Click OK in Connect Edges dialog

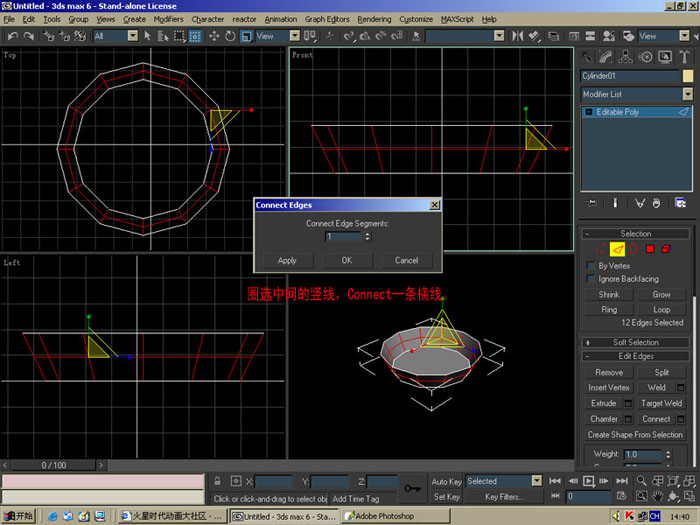coord(347,261)
